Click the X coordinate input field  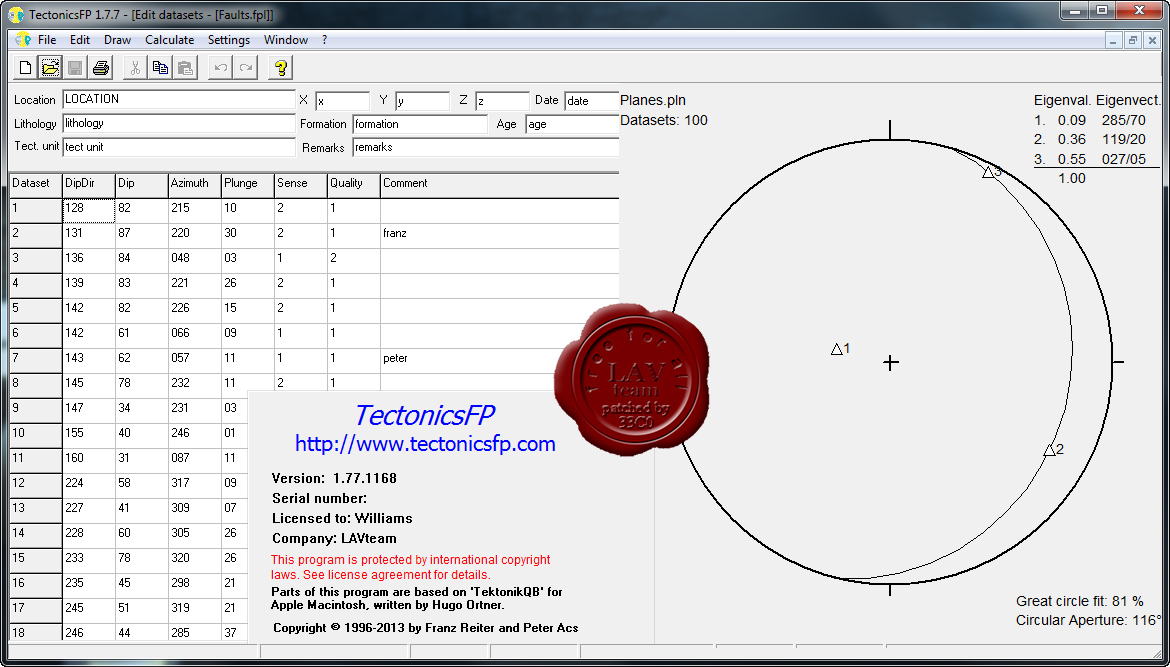click(x=342, y=101)
